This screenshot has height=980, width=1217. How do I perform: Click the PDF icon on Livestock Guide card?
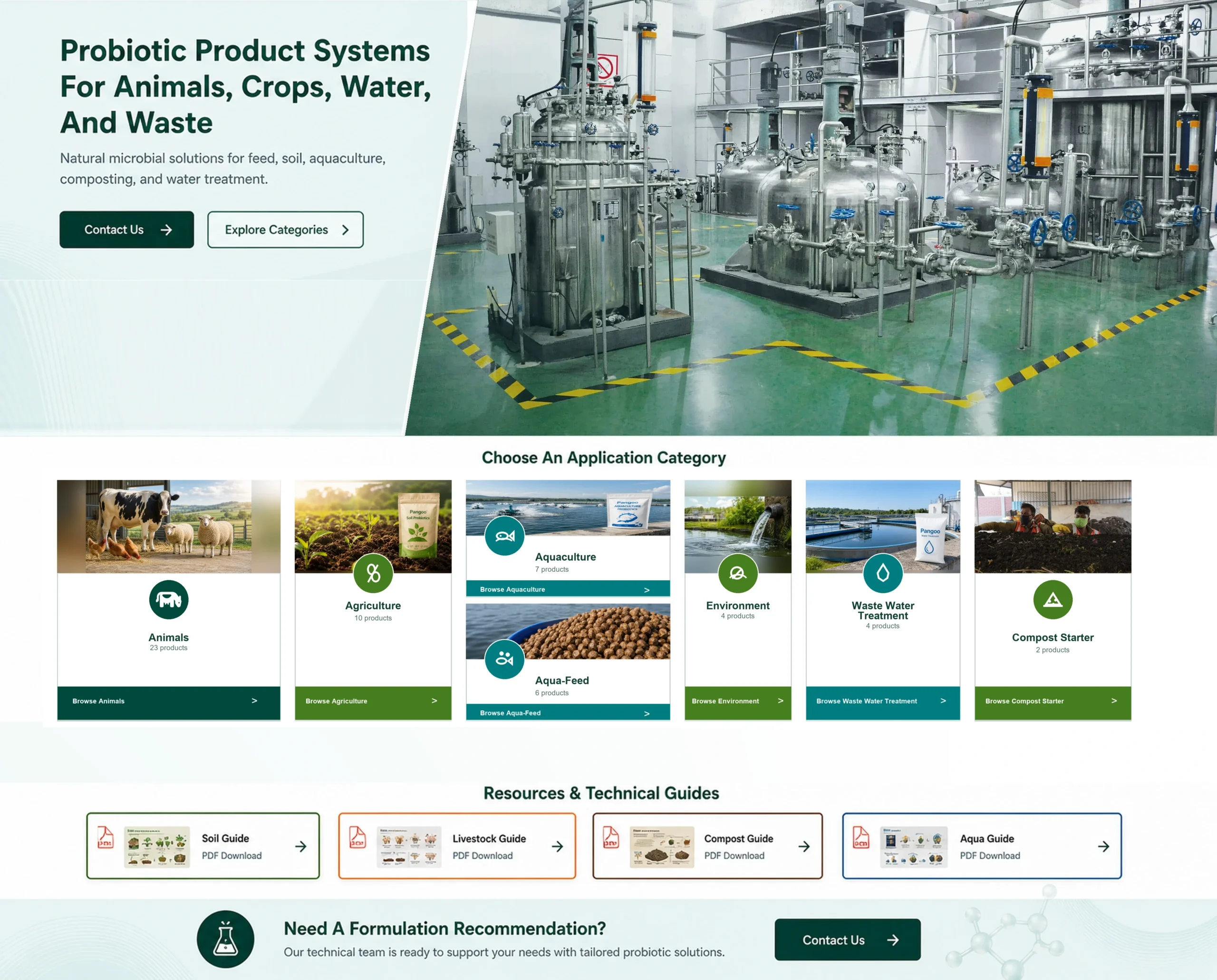click(357, 837)
